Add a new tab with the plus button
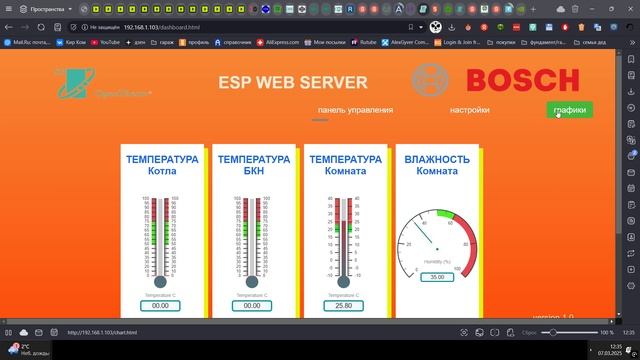The width and height of the screenshot is (640, 360). point(533,9)
